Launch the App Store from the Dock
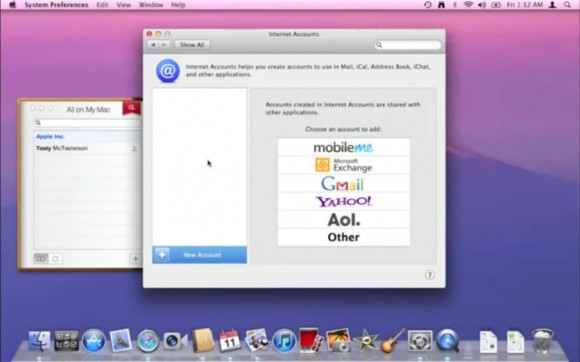The image size is (580, 362). pos(94,341)
